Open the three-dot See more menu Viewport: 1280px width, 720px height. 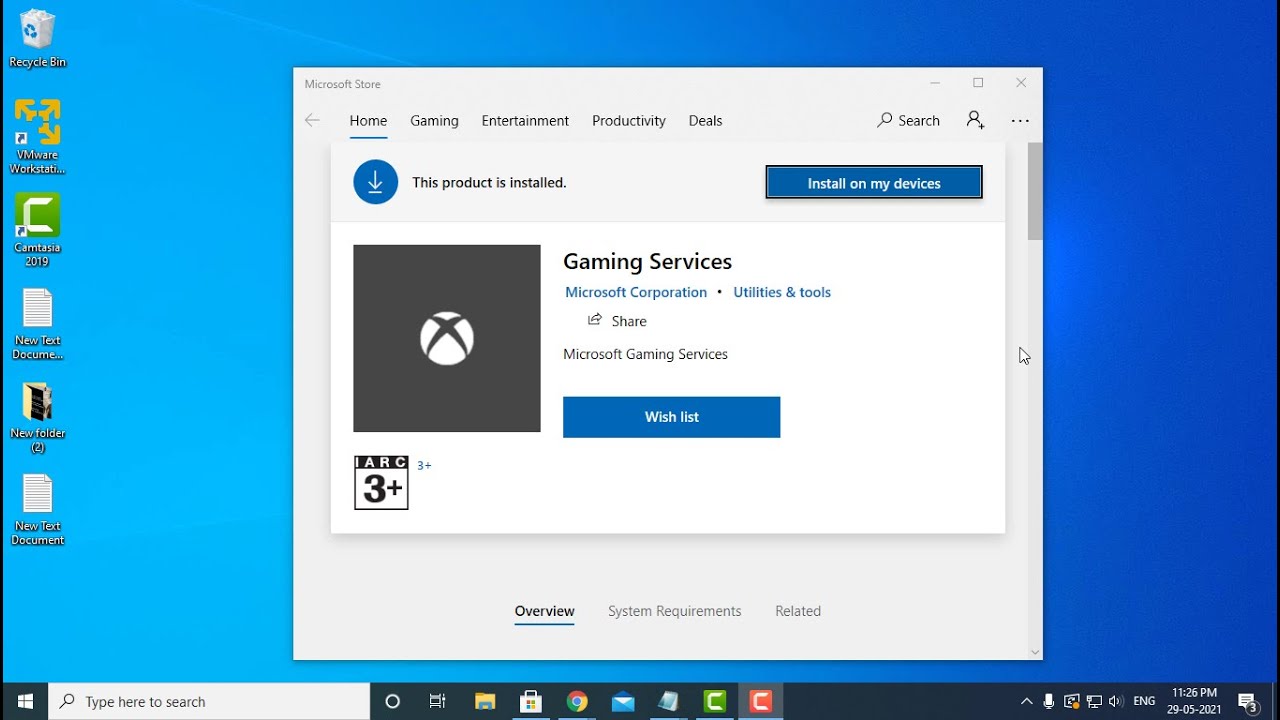[1020, 120]
